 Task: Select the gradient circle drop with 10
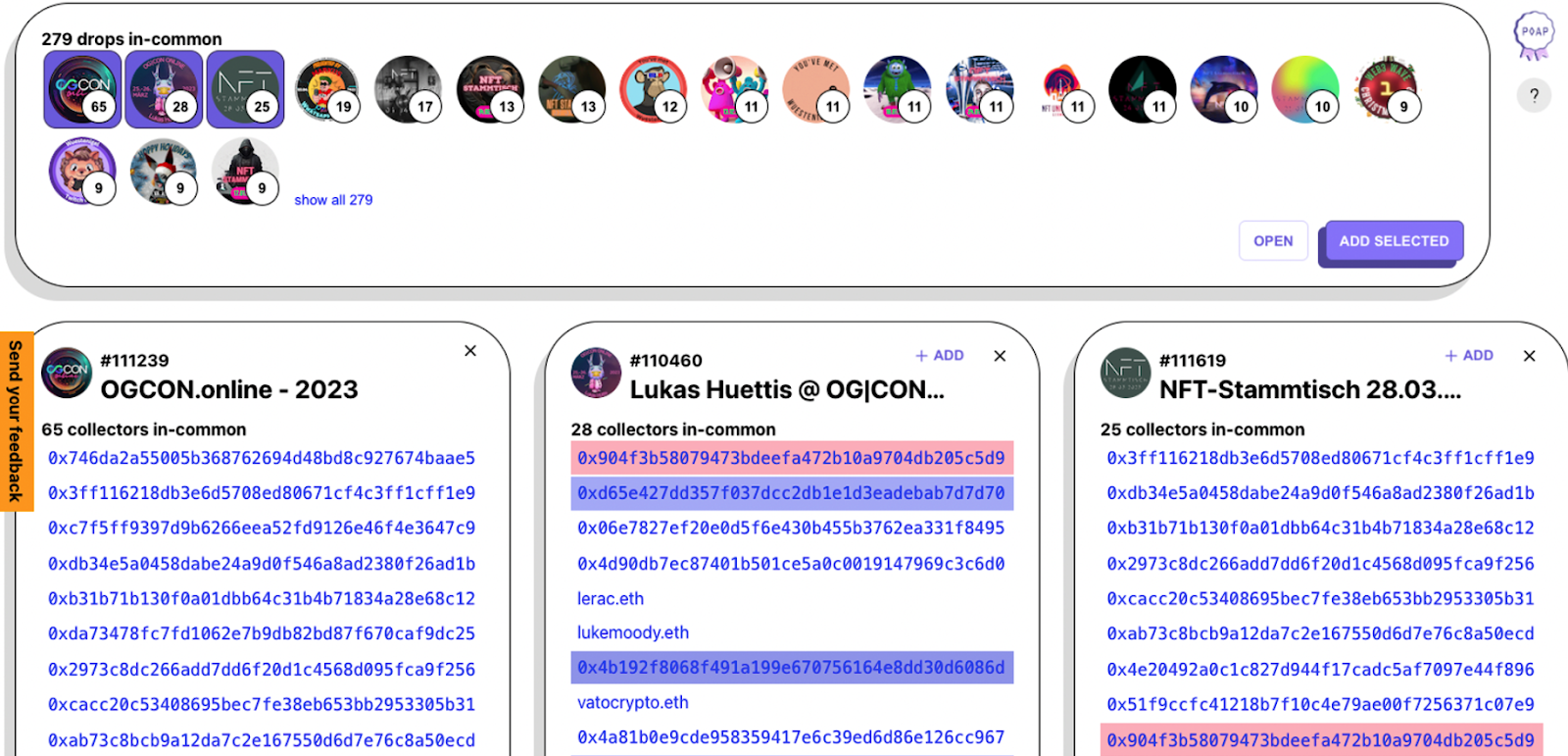point(1306,89)
